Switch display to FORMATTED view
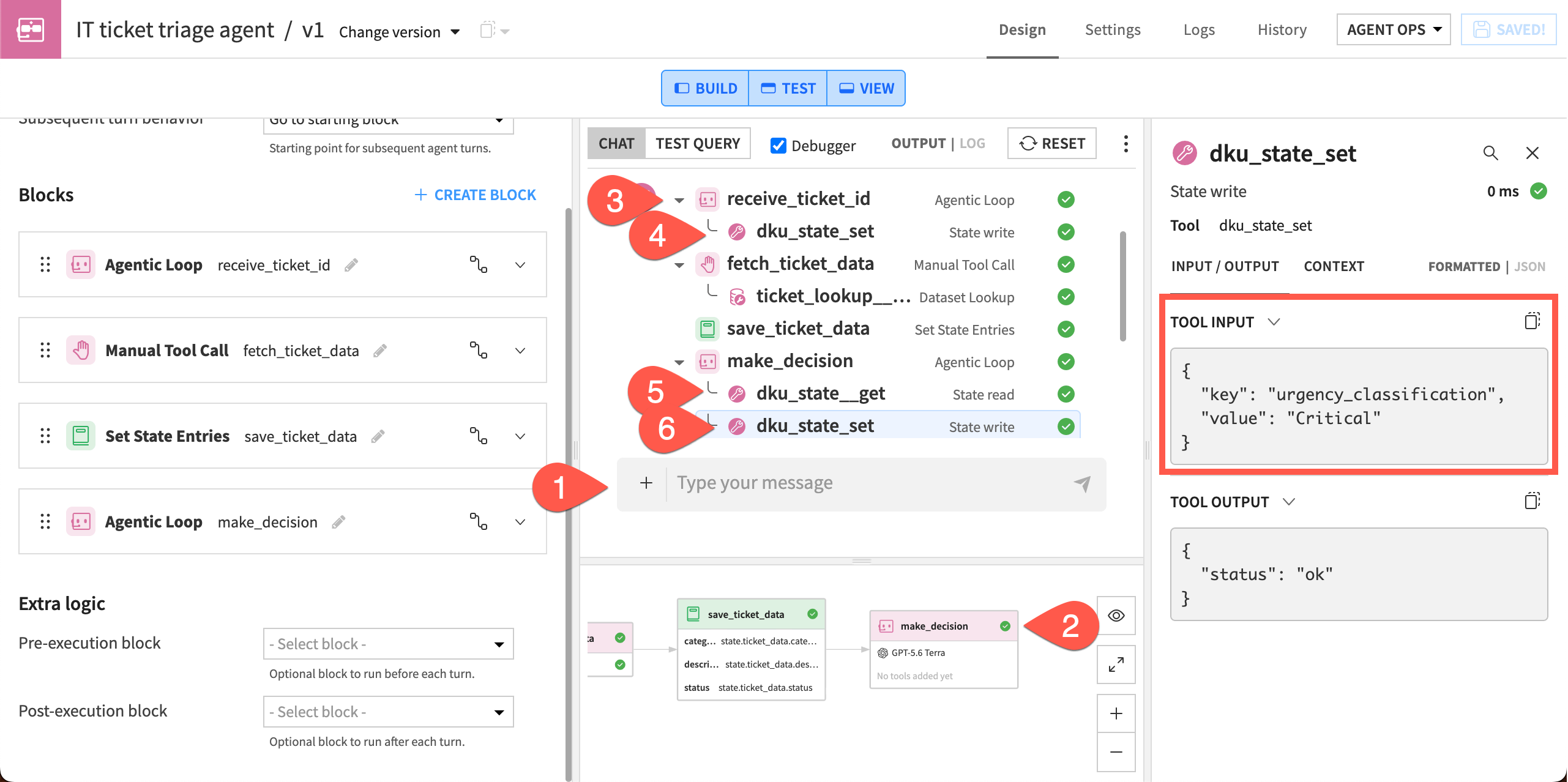 (x=1464, y=266)
